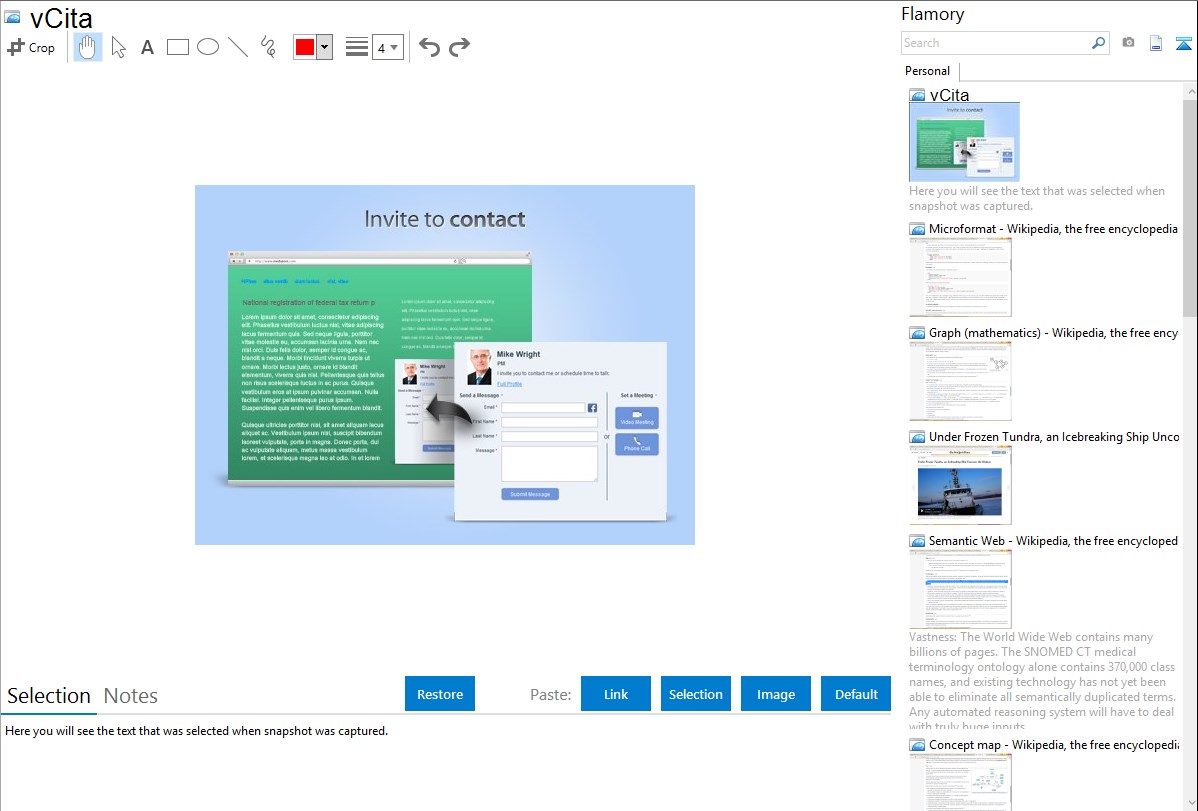1198x811 pixels.
Task: Click the 'Microformat - Wikipedia' title text
Action: [x=1053, y=229]
